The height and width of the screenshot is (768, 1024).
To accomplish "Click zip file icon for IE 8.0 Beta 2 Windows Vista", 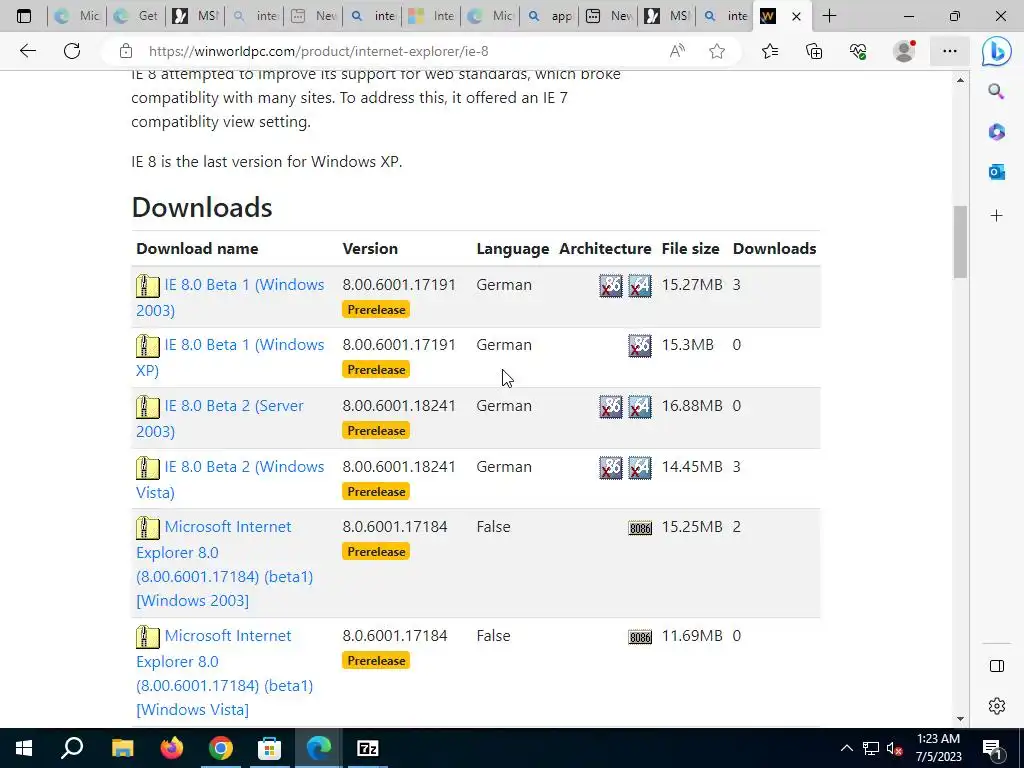I will tap(148, 468).
